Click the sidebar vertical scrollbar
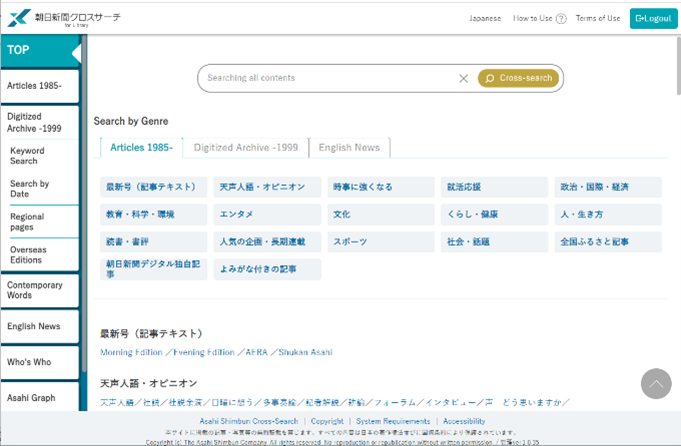The width and height of the screenshot is (681, 446). (x=84, y=203)
